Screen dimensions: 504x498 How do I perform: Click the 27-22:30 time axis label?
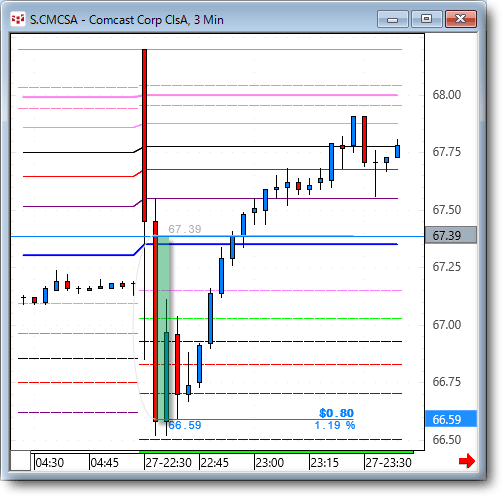168,463
